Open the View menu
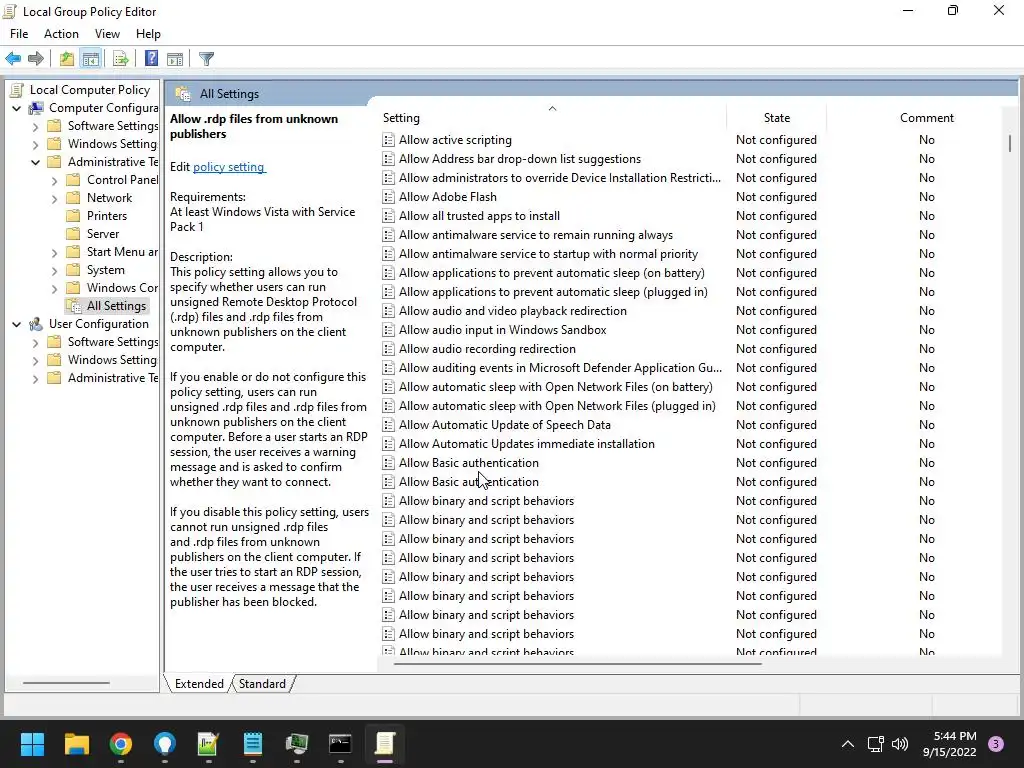 [x=107, y=34]
